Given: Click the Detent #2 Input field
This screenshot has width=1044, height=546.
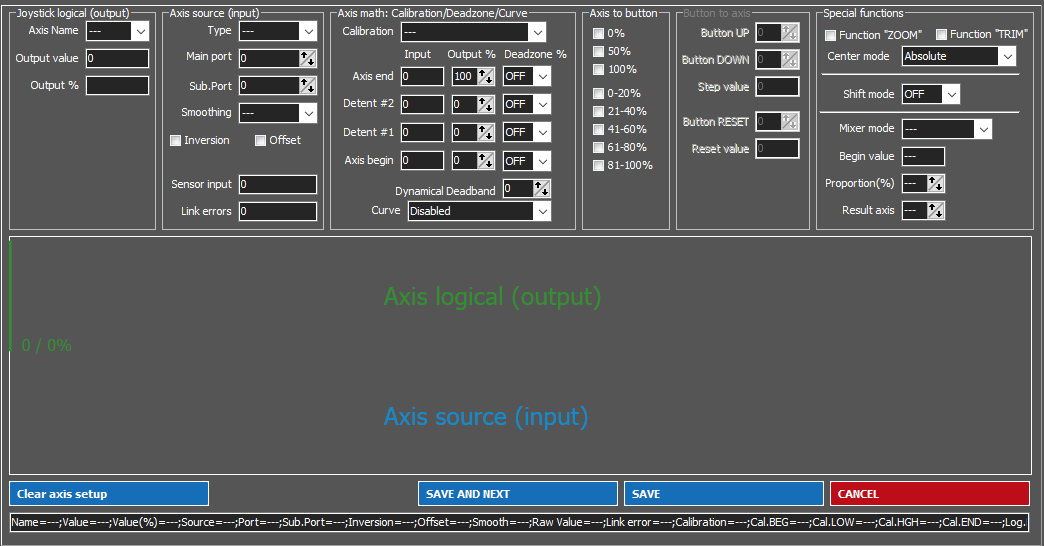Looking at the screenshot, I should coord(422,105).
